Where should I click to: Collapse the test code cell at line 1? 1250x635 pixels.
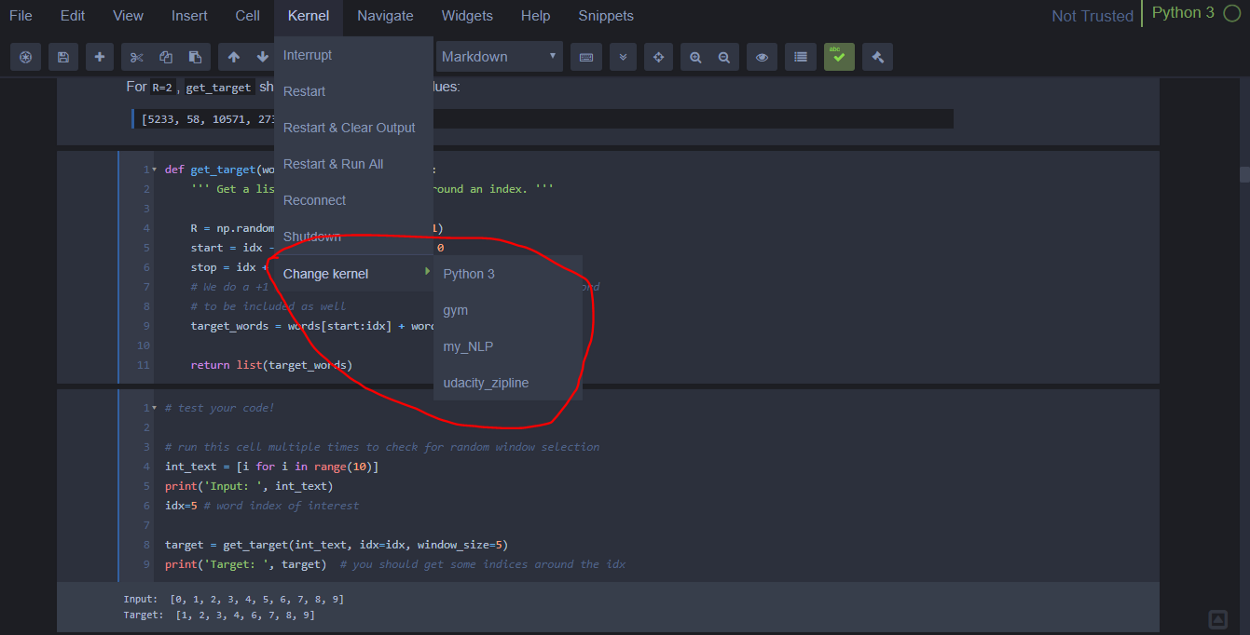(x=153, y=408)
